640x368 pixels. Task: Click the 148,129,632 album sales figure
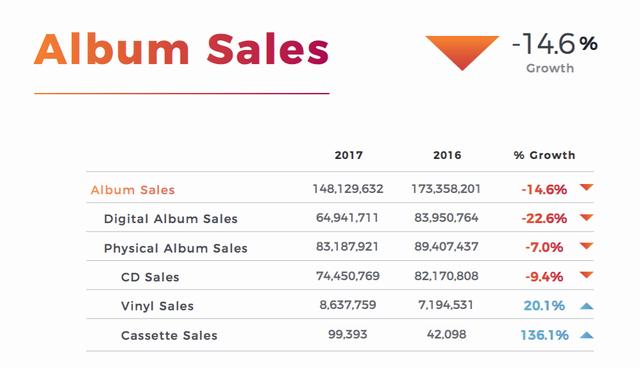click(x=348, y=189)
